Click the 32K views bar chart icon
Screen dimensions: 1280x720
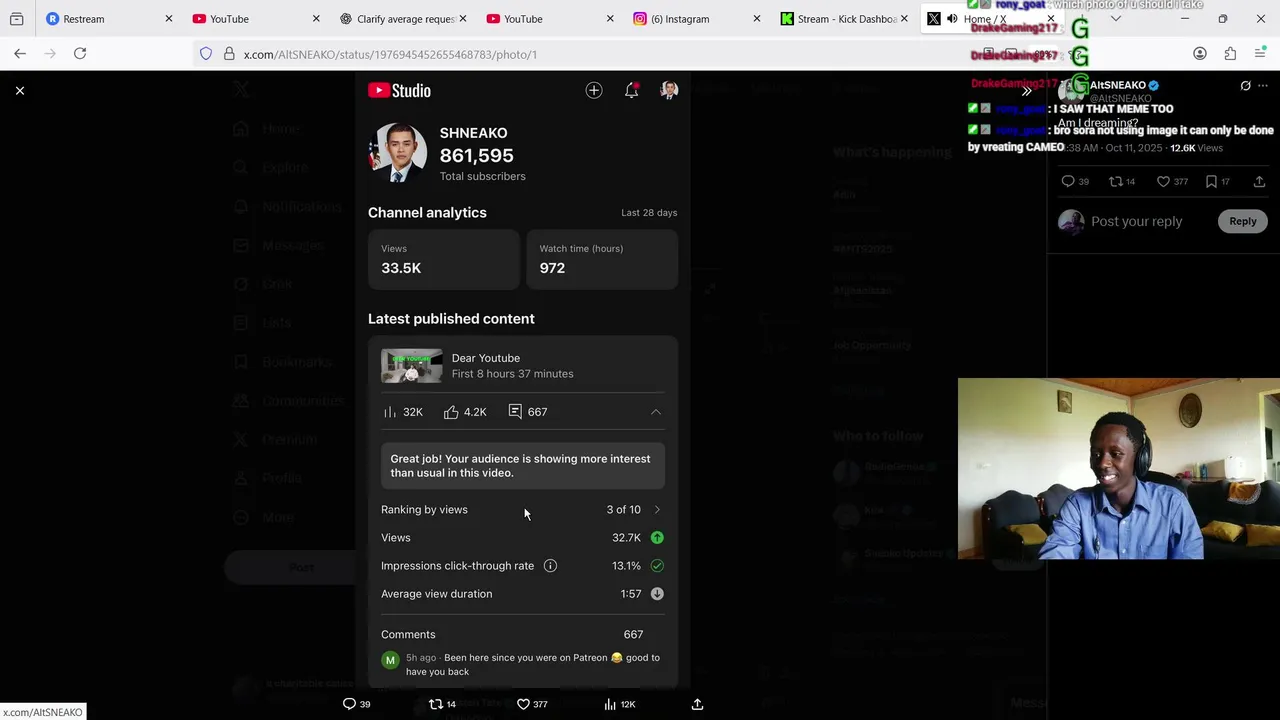click(390, 412)
